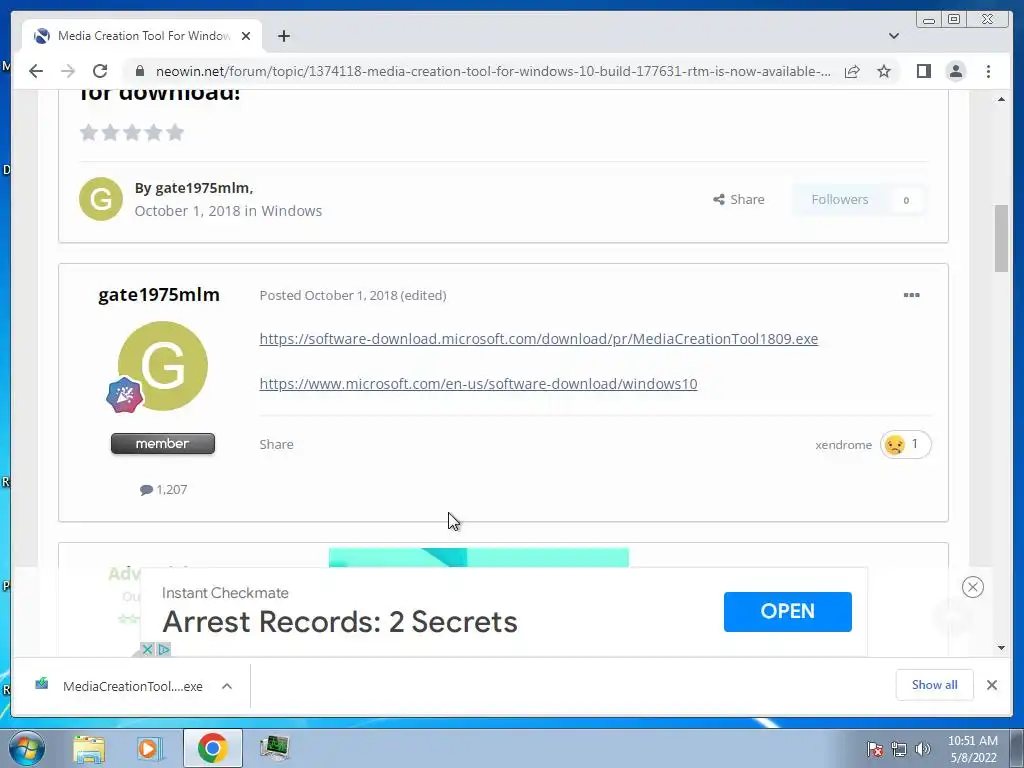
Task: Open the MediaCreationTool1809.exe download link
Action: [539, 339]
